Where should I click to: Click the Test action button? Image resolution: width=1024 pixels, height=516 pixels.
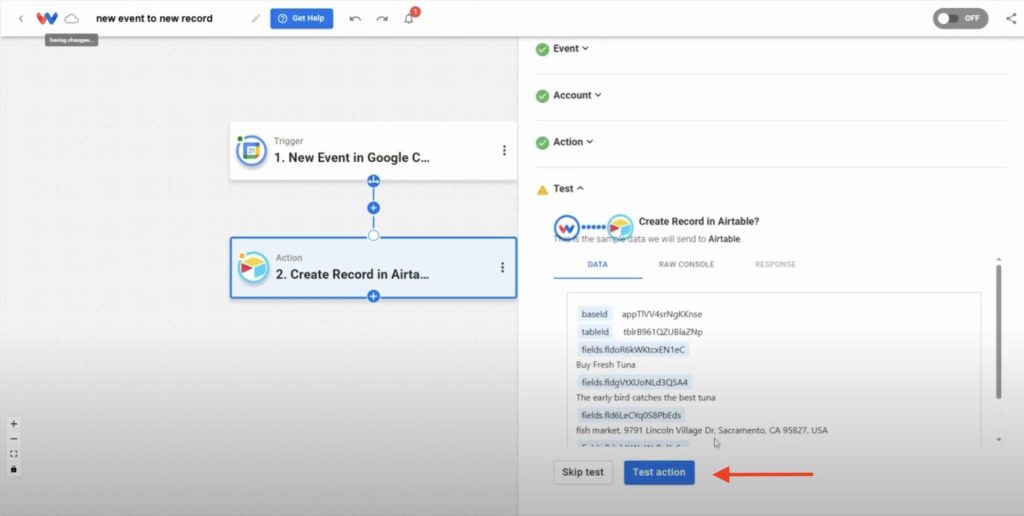659,472
